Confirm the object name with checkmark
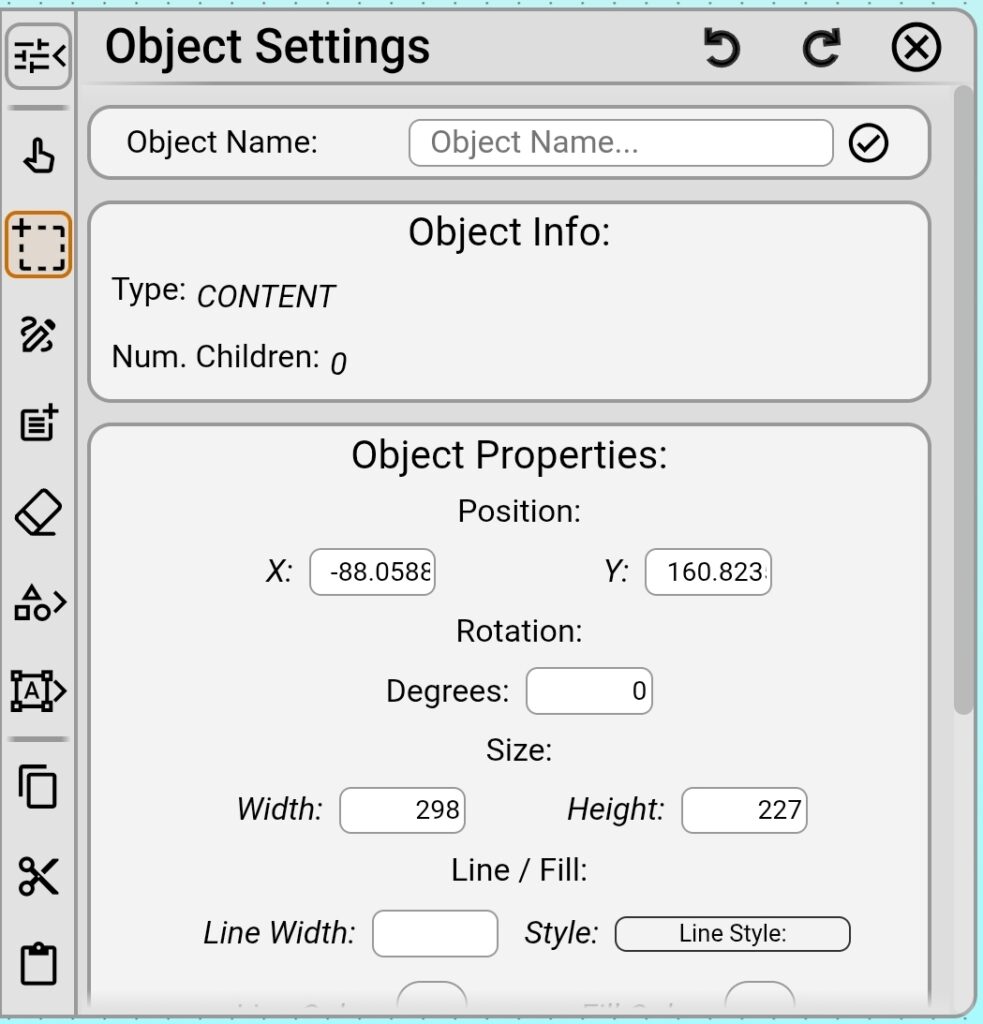The image size is (983, 1024). (869, 143)
